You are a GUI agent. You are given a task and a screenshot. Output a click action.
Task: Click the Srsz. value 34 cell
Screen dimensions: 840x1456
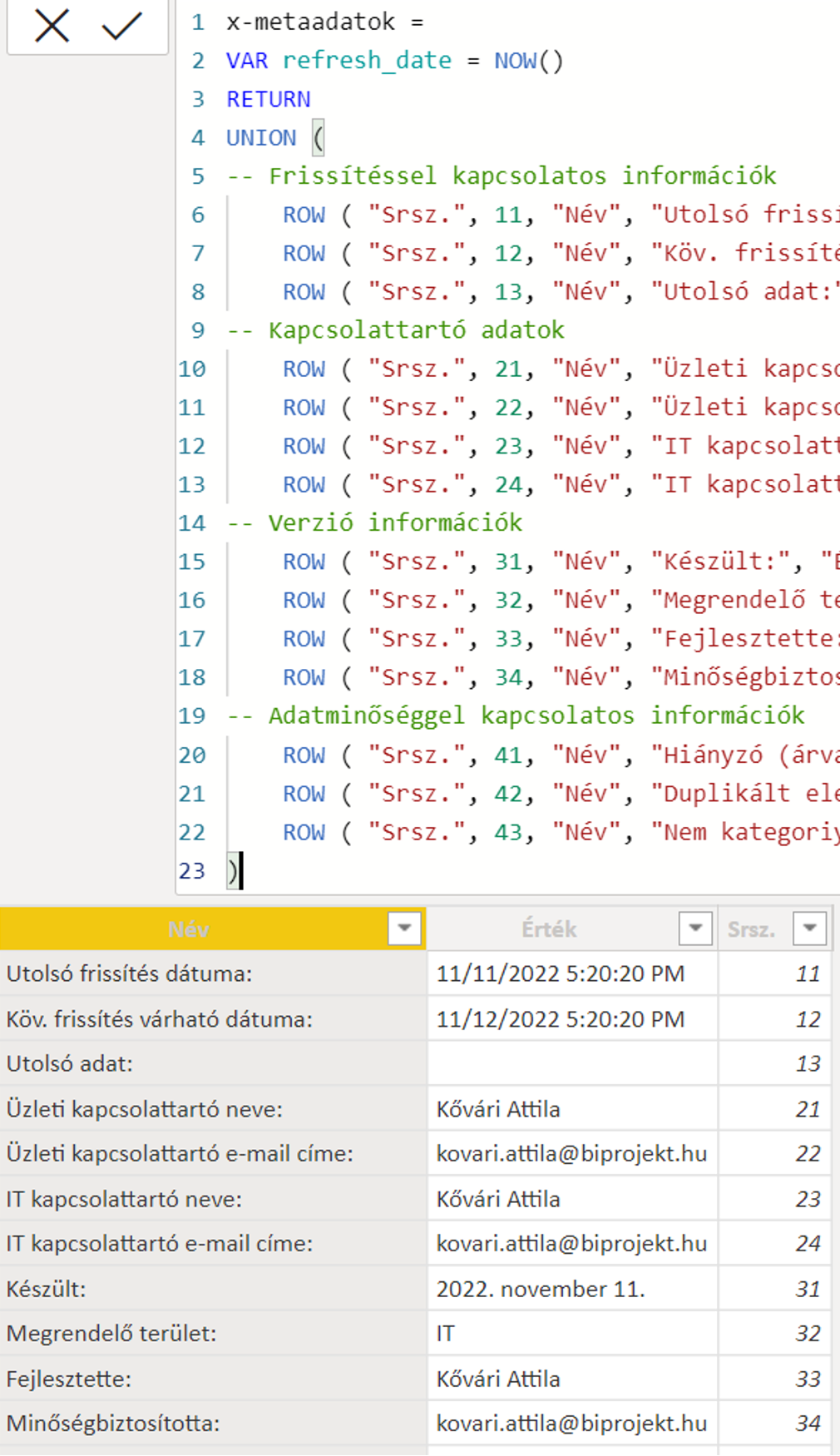tap(808, 1424)
